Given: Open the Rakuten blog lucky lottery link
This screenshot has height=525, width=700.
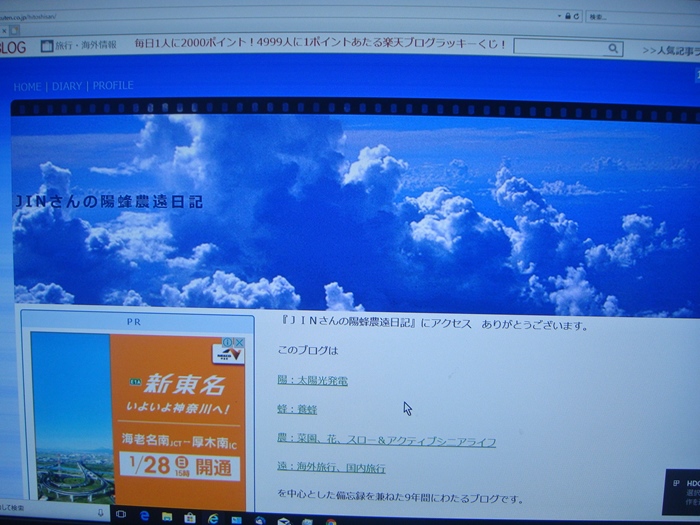Looking at the screenshot, I should pyautogui.click(x=320, y=44).
